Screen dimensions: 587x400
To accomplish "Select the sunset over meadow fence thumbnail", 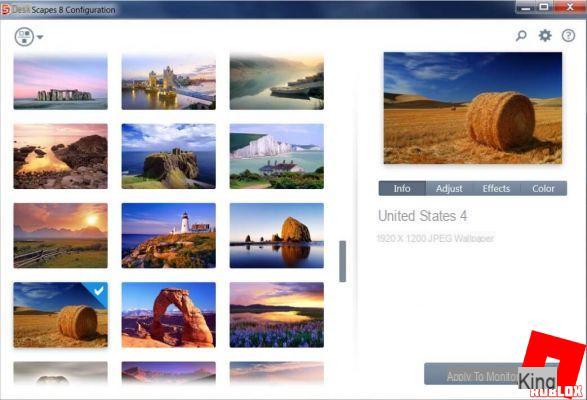I will point(61,236).
